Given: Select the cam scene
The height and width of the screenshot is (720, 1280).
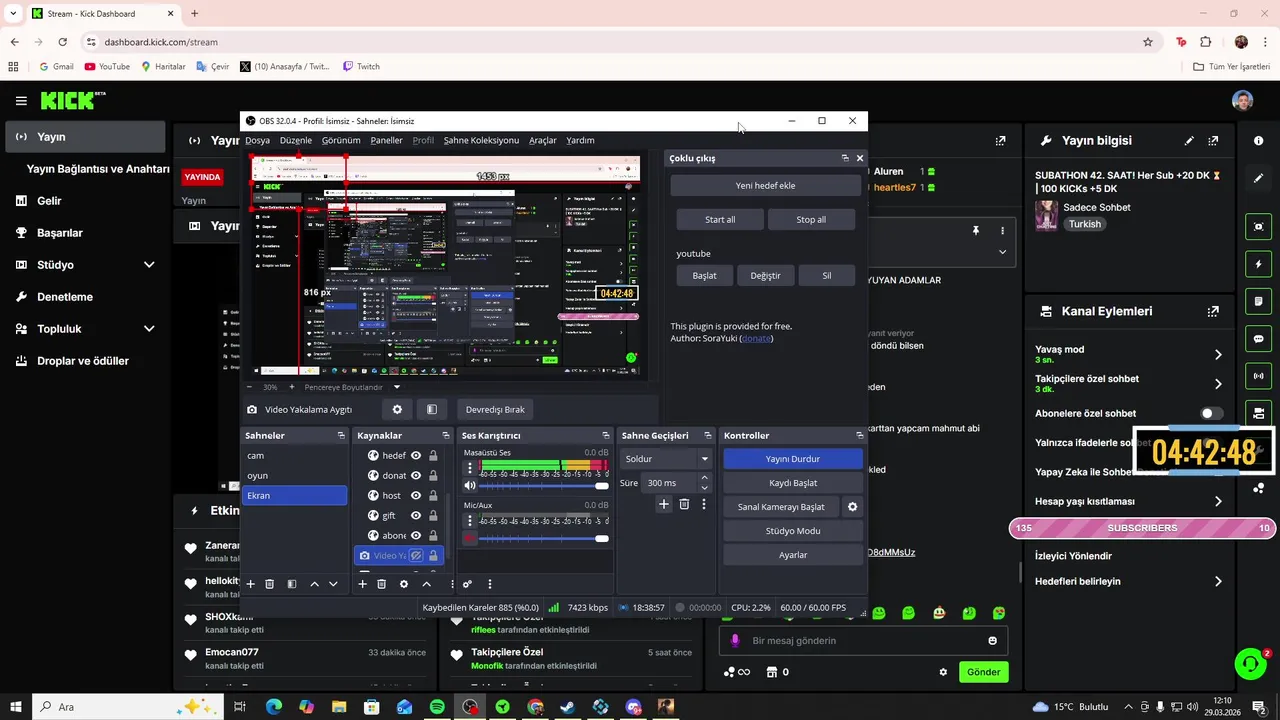Looking at the screenshot, I should tap(295, 456).
